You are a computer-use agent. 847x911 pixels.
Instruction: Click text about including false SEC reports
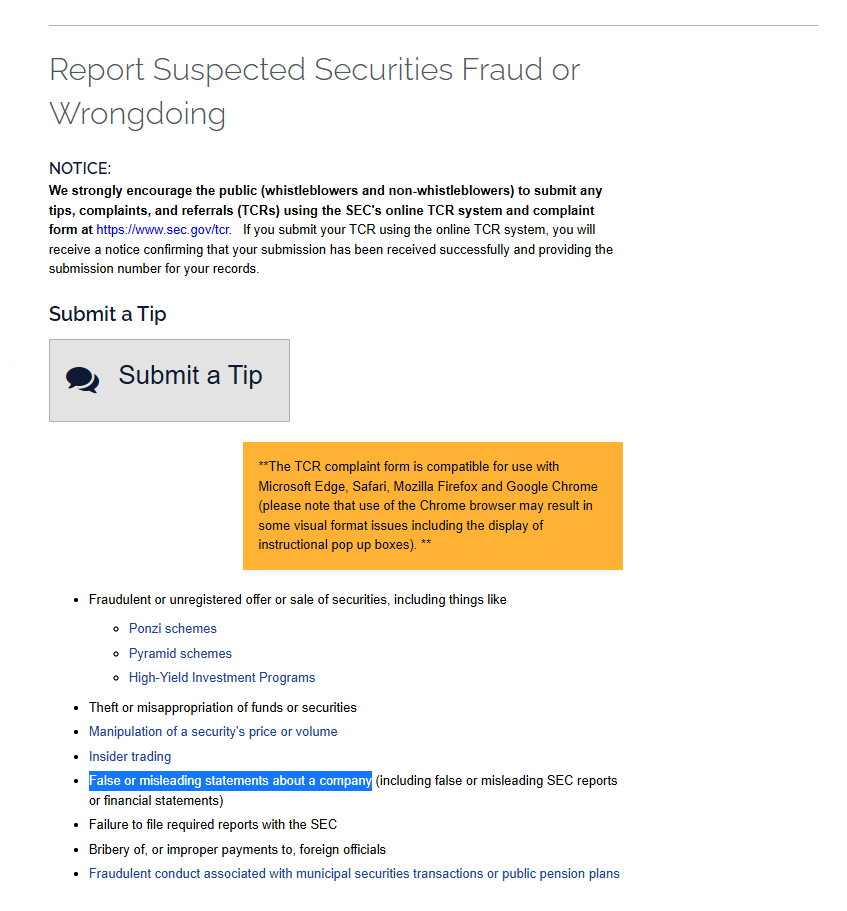353,790
